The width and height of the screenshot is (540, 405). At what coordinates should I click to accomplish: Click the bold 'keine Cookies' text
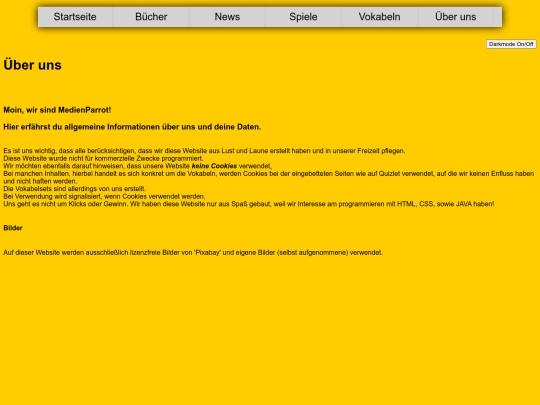pos(214,166)
